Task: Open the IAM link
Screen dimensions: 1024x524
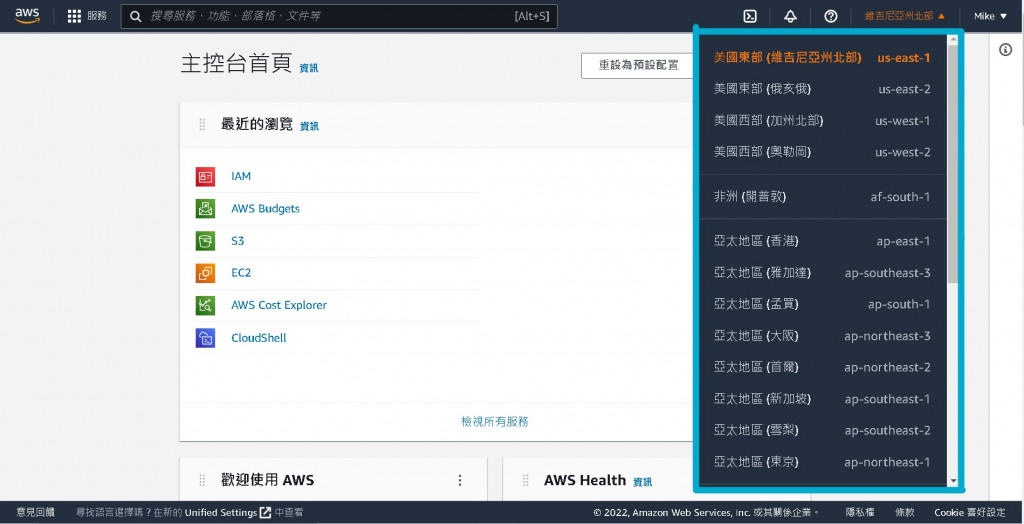Action: point(241,176)
